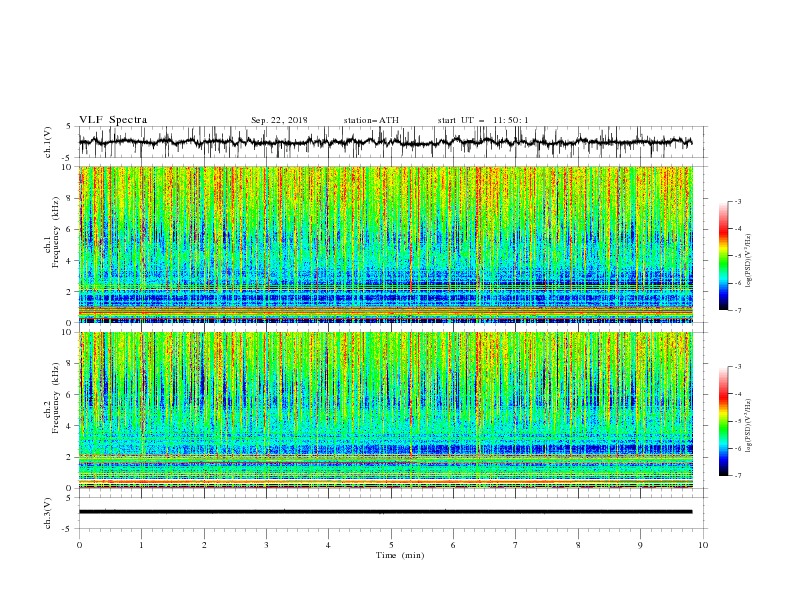Click the ch.2 "Frequency (kHz)" axis label

(x=56, y=398)
